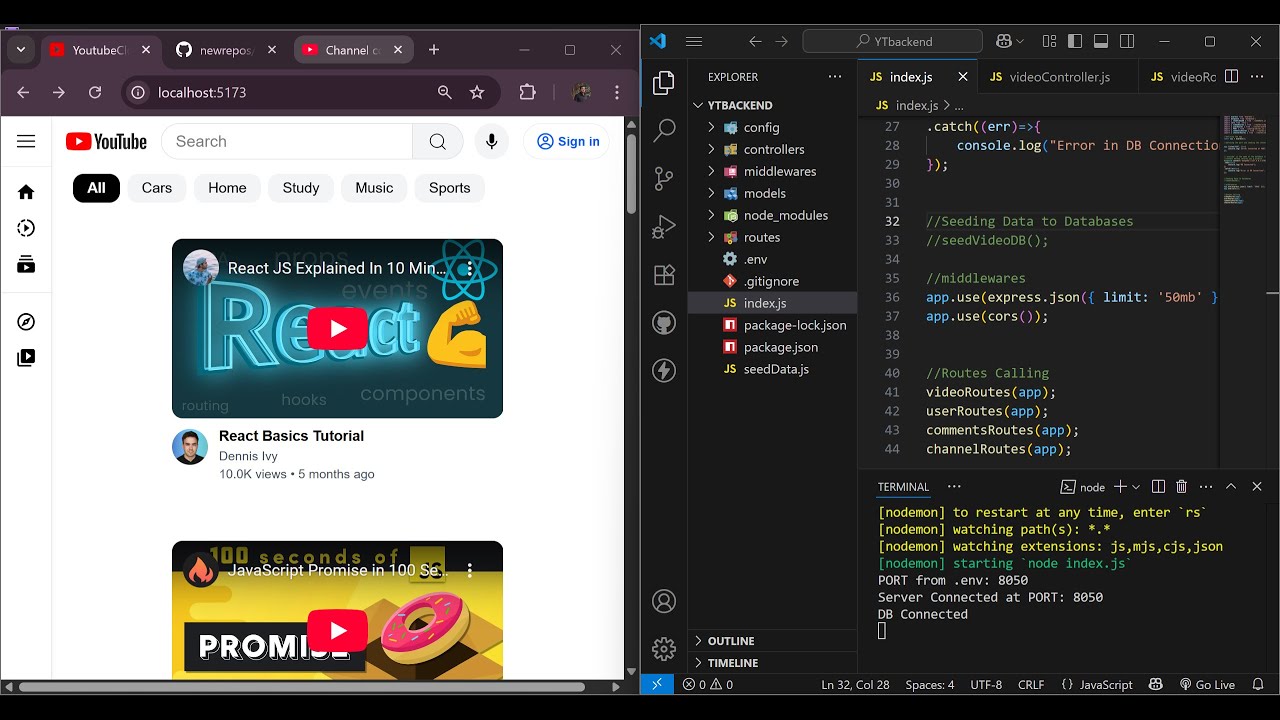Click voice search microphone icon
Image resolution: width=1280 pixels, height=720 pixels.
[491, 141]
